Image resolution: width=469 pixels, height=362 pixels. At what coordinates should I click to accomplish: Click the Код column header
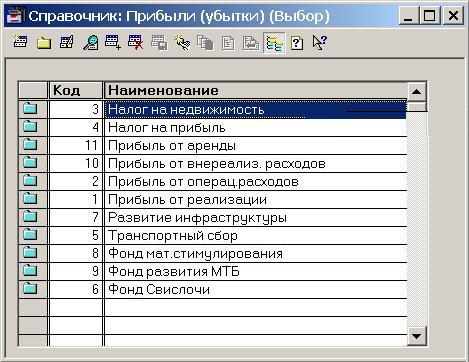point(76,90)
